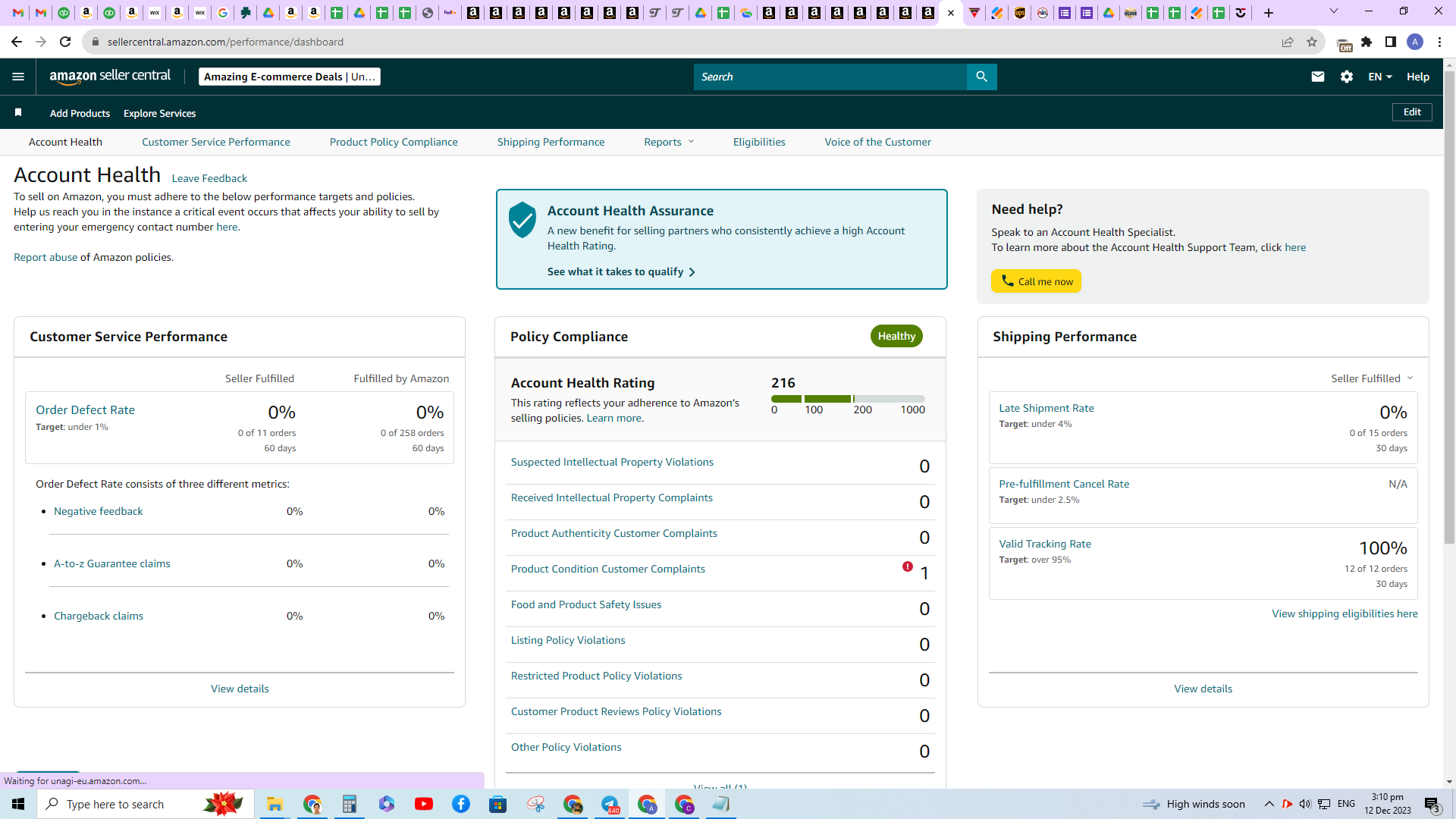The image size is (1456, 819).
Task: Open Product Policy Compliance tab
Action: (x=394, y=142)
